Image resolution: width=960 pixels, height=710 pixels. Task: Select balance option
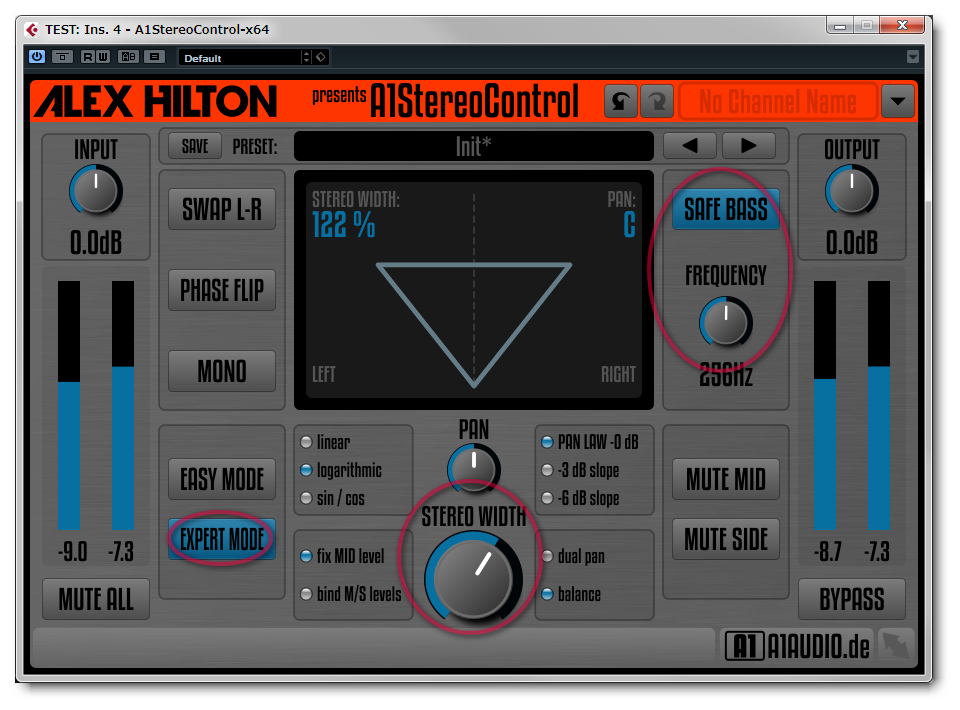[571, 594]
